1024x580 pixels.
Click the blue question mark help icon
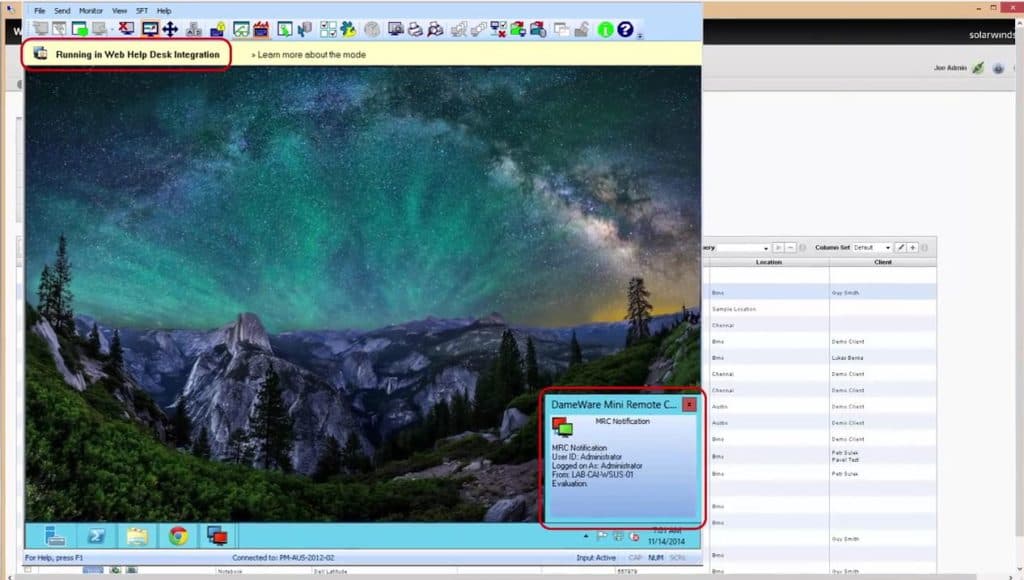625,29
